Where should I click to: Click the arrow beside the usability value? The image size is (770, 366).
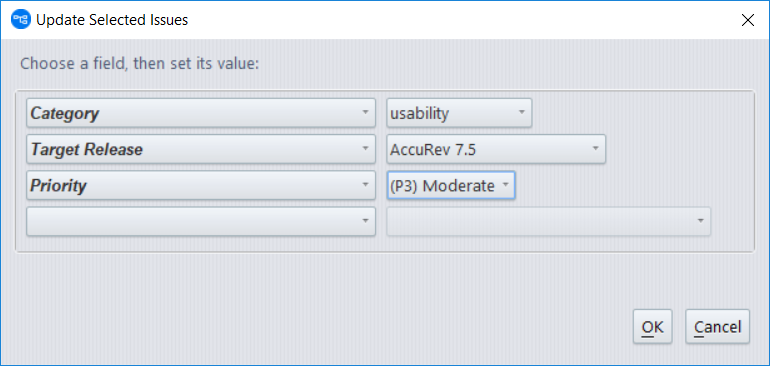click(x=522, y=112)
